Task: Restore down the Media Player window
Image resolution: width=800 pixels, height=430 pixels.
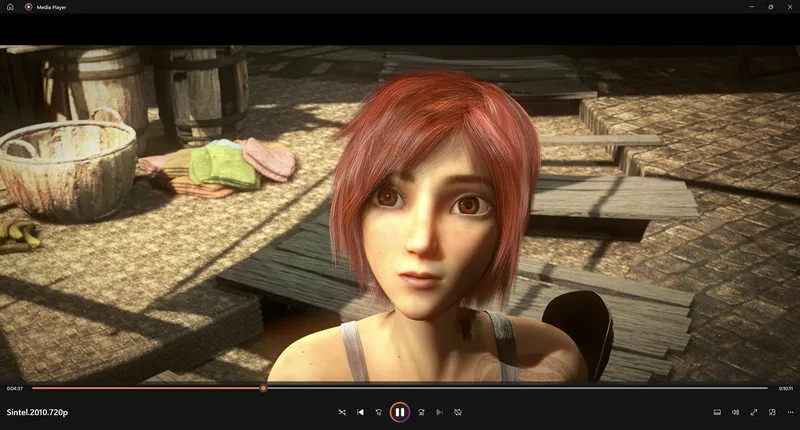Action: 770,7
